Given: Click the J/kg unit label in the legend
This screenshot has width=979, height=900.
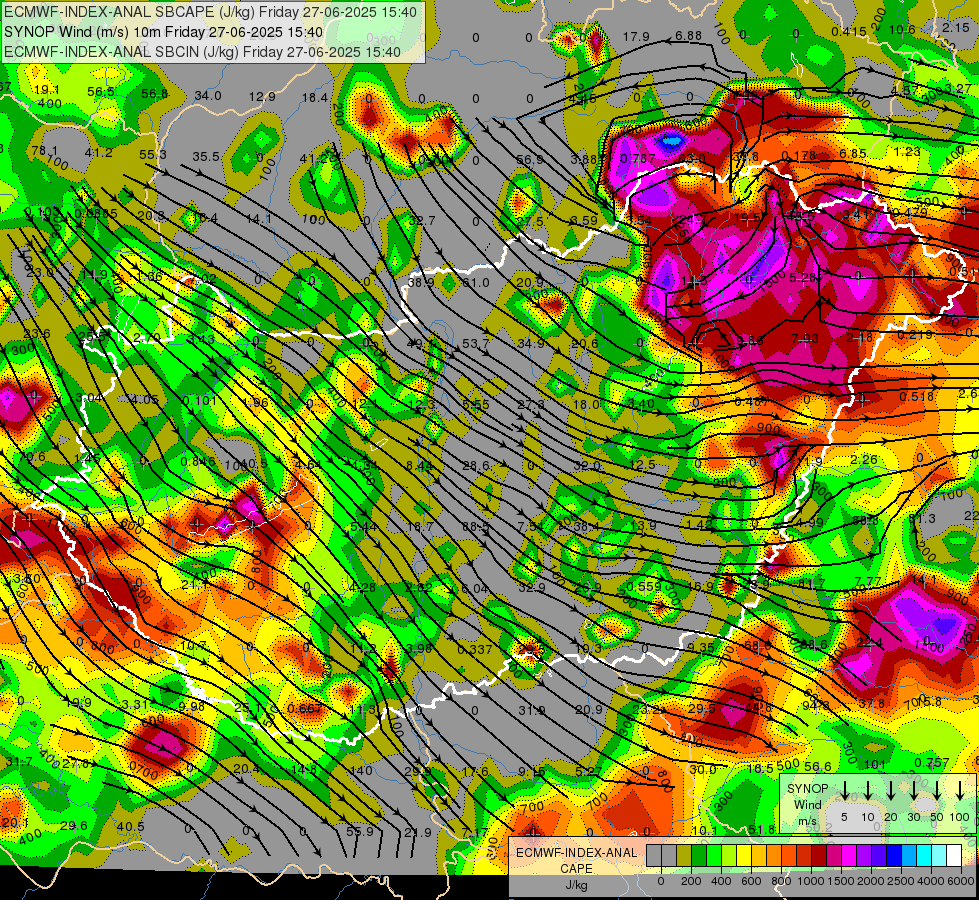Looking at the screenshot, I should tap(577, 886).
